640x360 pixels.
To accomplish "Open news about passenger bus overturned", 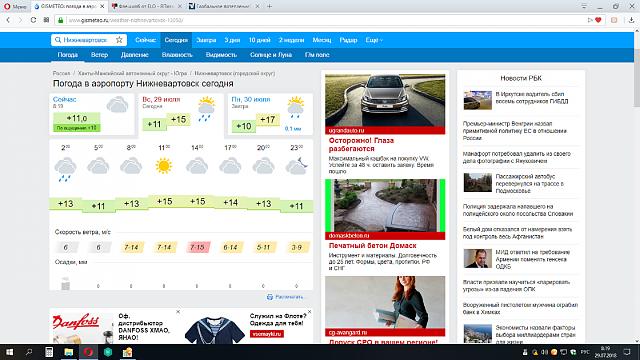I will pyautogui.click(x=529, y=183).
